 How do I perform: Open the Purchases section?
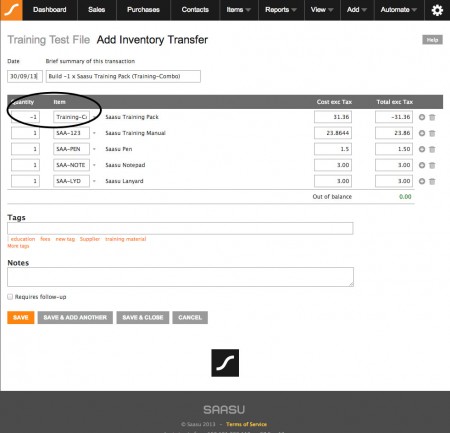pyautogui.click(x=143, y=10)
